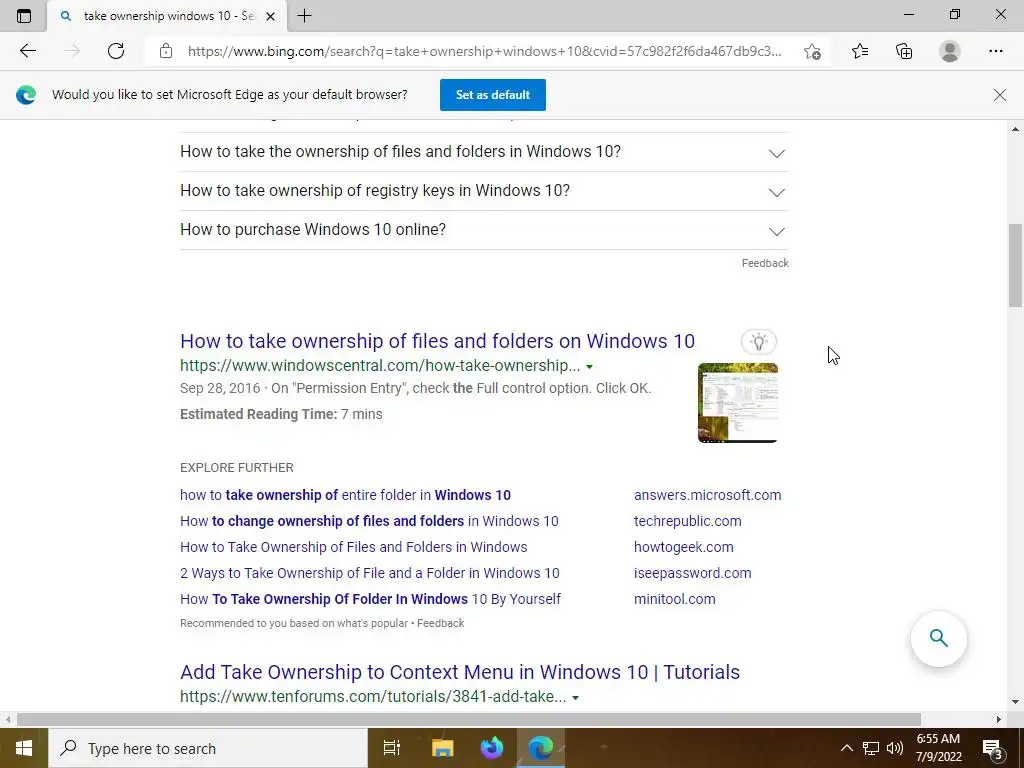Open 'How To Take Ownership Of Folder In Windows 10 By Yourself'

370,600
